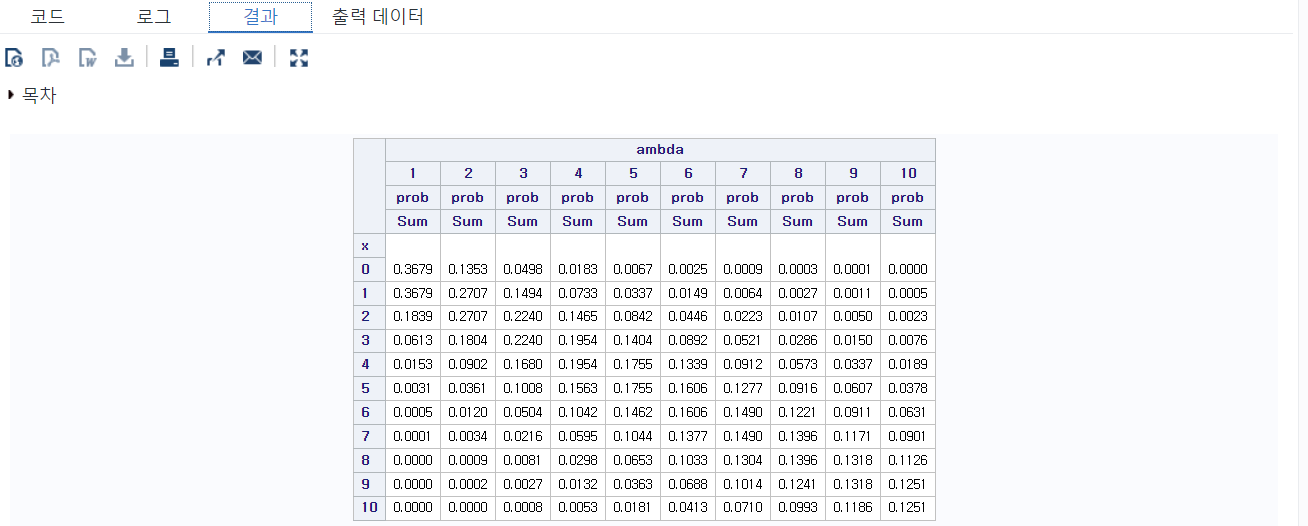Click cell value 0.1680
This screenshot has width=1308, height=526.
[x=522, y=365]
